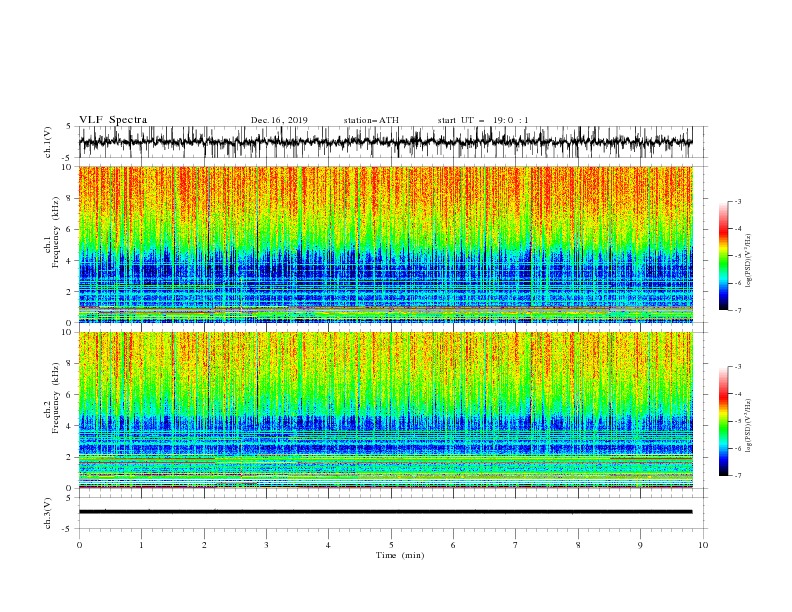The height and width of the screenshot is (612, 792).
Task: Click the "-7" label on ch.2 color scale
Action: [738, 476]
